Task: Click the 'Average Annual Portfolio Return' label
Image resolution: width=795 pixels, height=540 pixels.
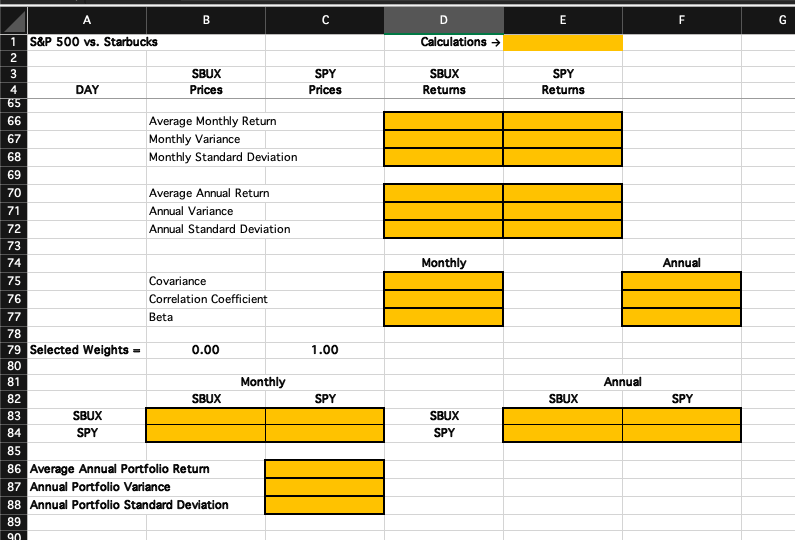Action: coord(120,469)
